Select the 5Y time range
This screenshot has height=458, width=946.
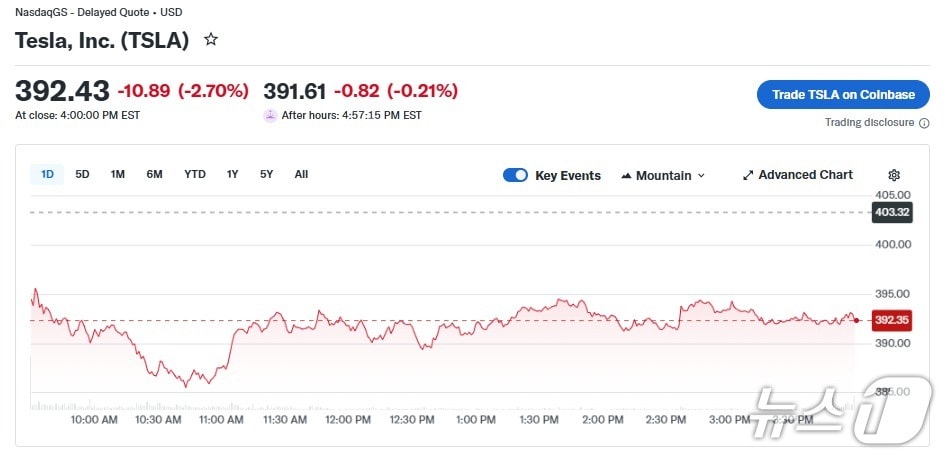click(x=266, y=174)
